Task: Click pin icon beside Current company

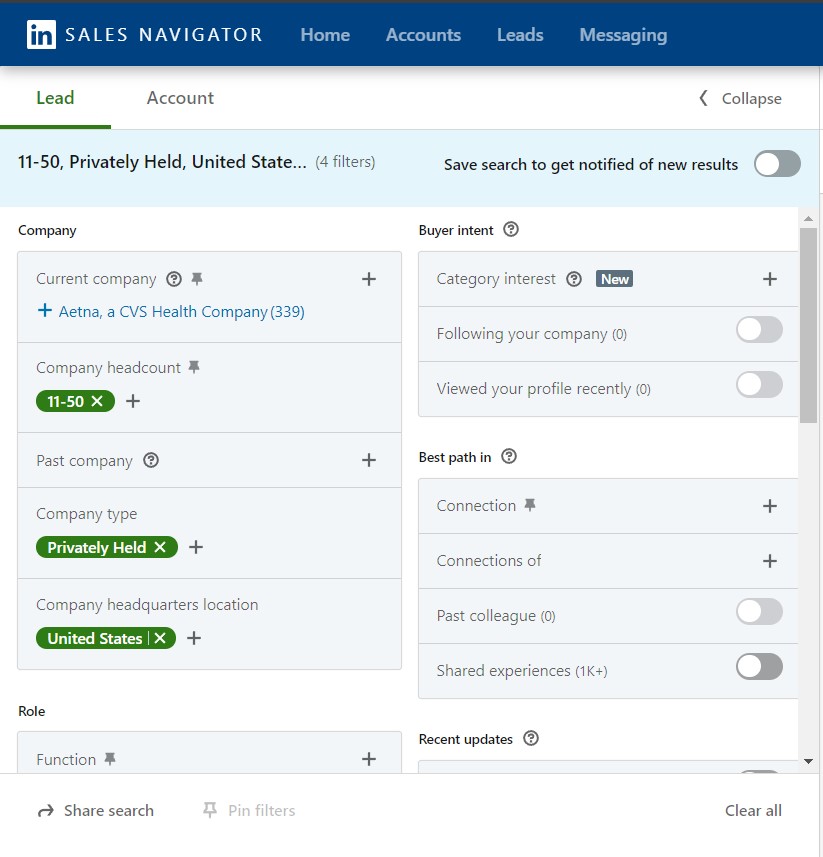Action: pyautogui.click(x=197, y=279)
